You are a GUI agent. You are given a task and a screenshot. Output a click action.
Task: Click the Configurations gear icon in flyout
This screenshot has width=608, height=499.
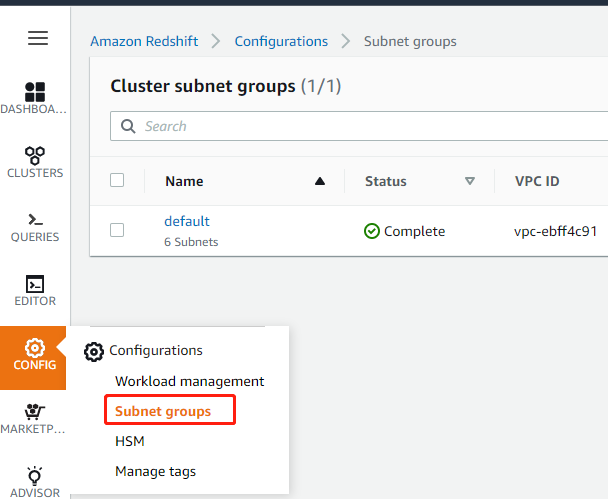coord(94,352)
